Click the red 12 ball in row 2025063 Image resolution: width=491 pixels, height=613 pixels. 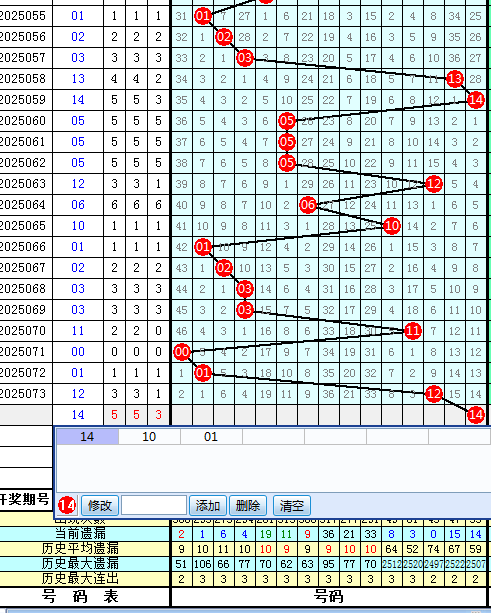pos(434,184)
